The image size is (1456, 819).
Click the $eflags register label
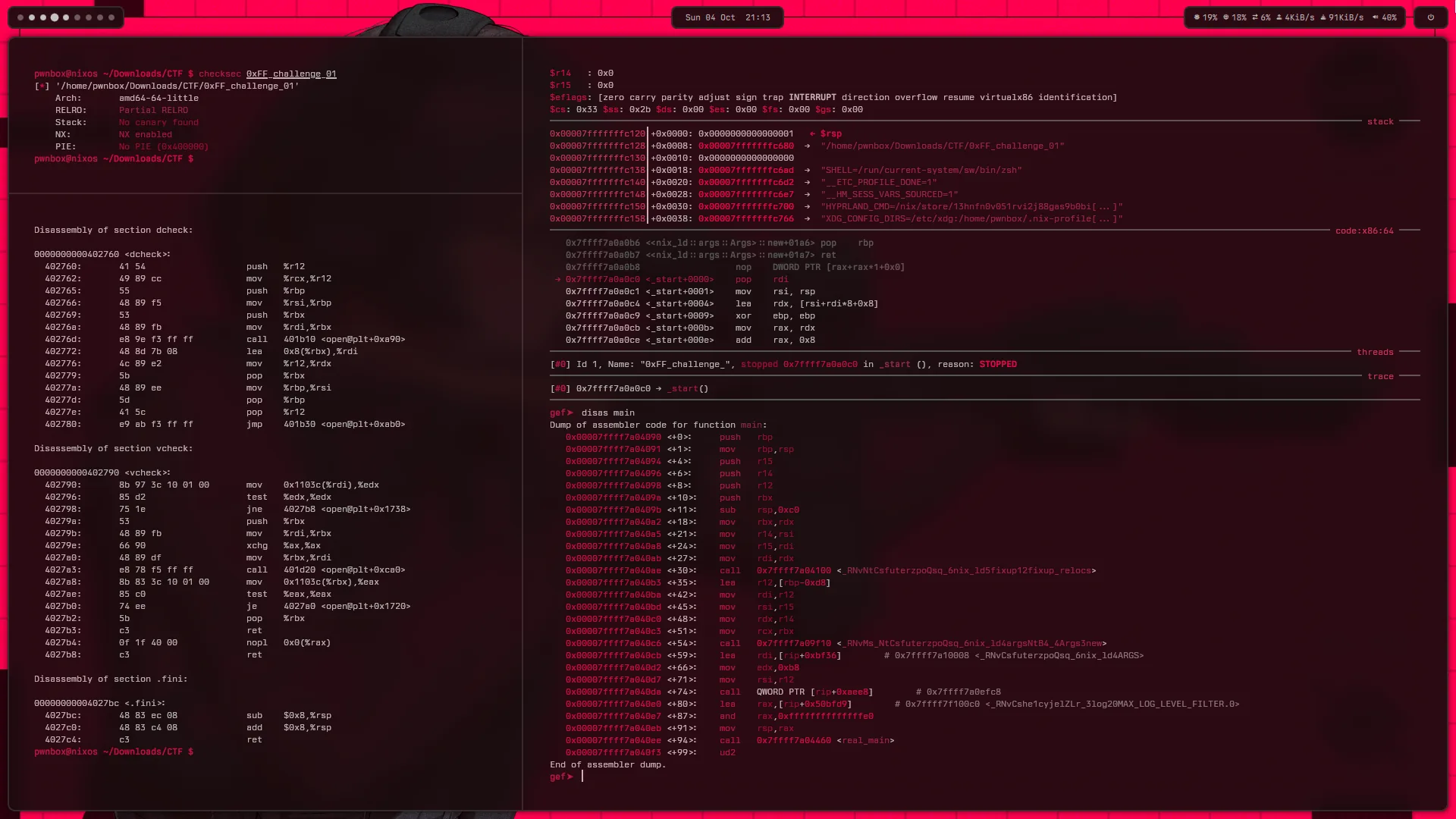pyautogui.click(x=568, y=97)
